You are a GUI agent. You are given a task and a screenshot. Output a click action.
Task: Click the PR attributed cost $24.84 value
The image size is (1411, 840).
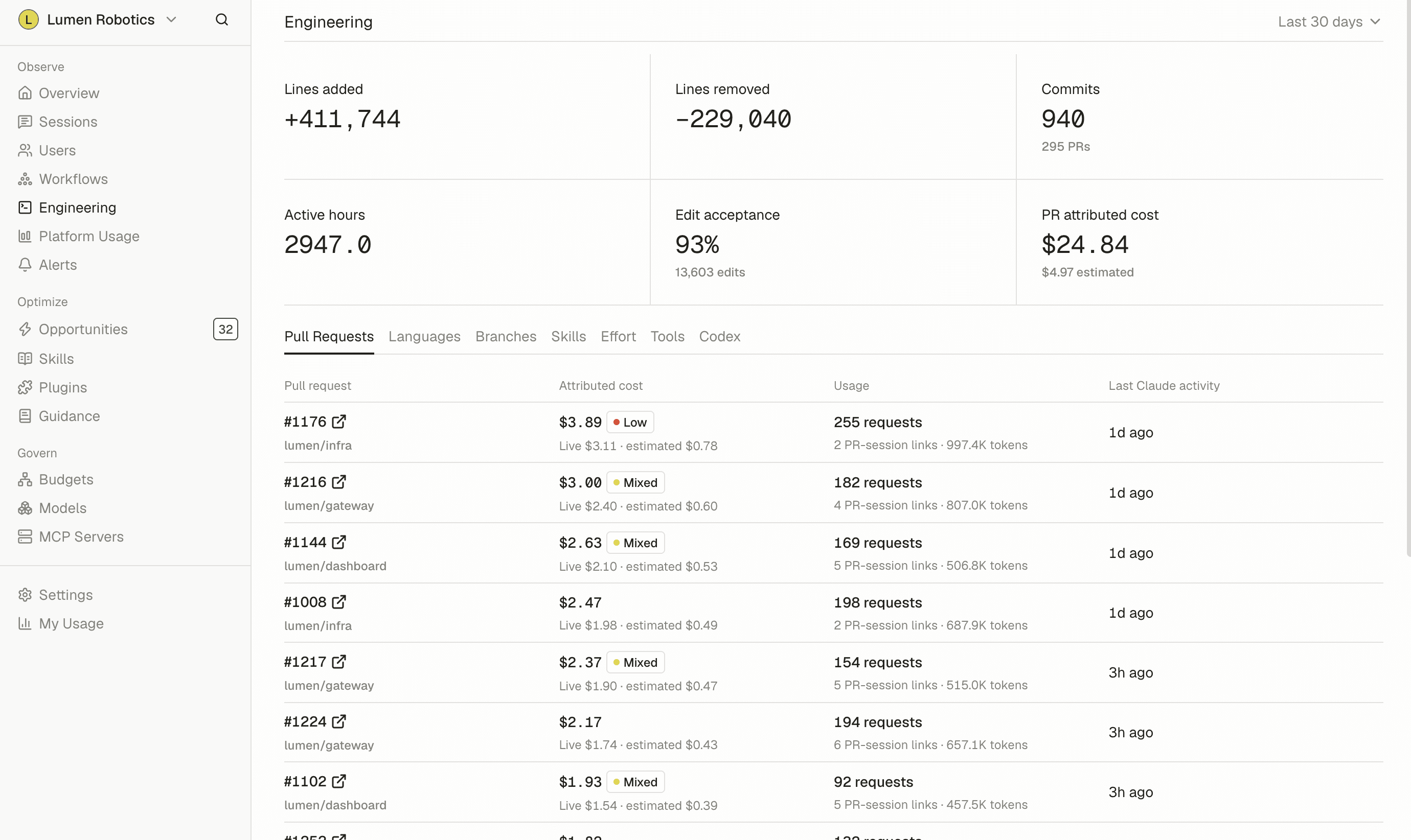pyautogui.click(x=1085, y=245)
